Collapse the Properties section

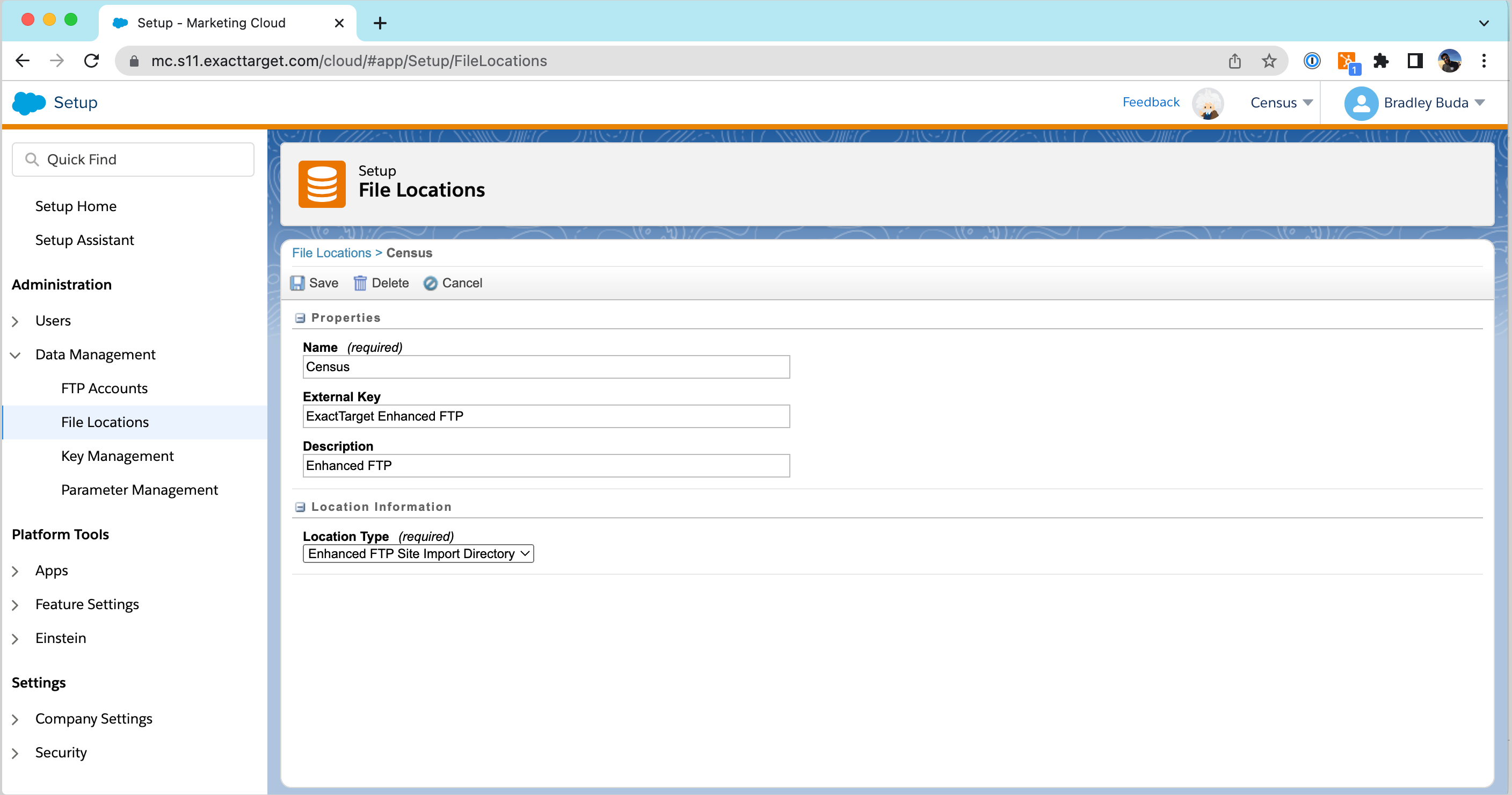pyautogui.click(x=300, y=317)
